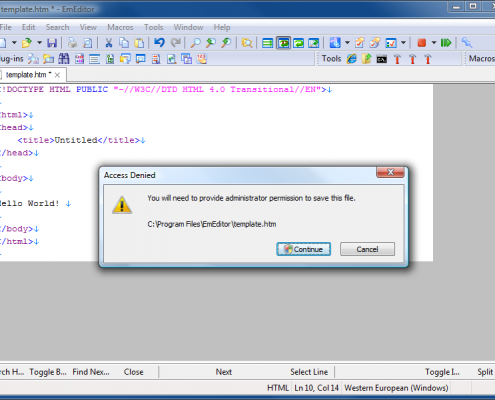Click Cancel in Access Denied dialog
The width and height of the screenshot is (495, 400).
[367, 249]
